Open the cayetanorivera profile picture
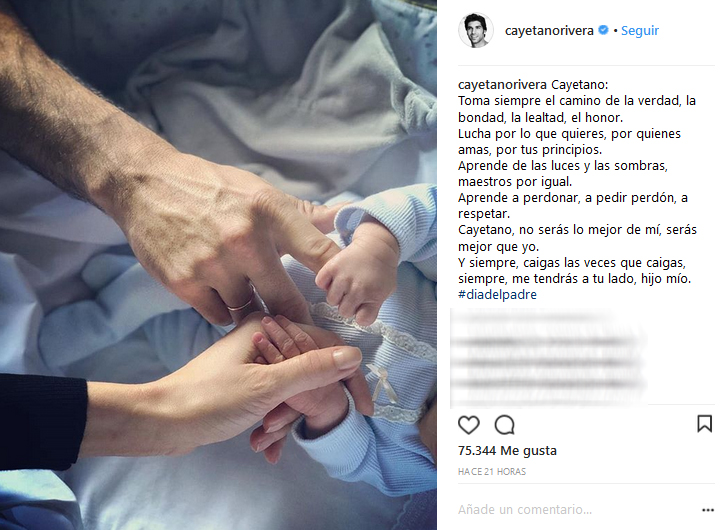The width and height of the screenshot is (720, 530). [476, 30]
